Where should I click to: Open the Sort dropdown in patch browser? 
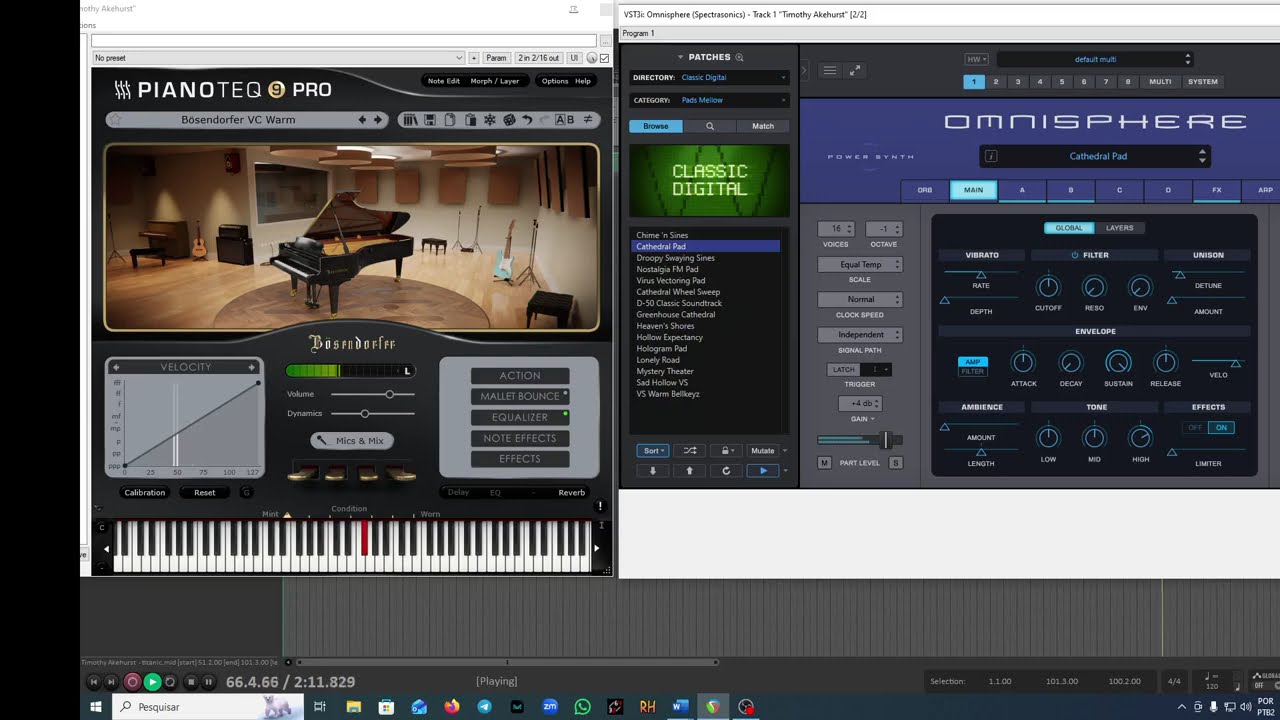(653, 451)
